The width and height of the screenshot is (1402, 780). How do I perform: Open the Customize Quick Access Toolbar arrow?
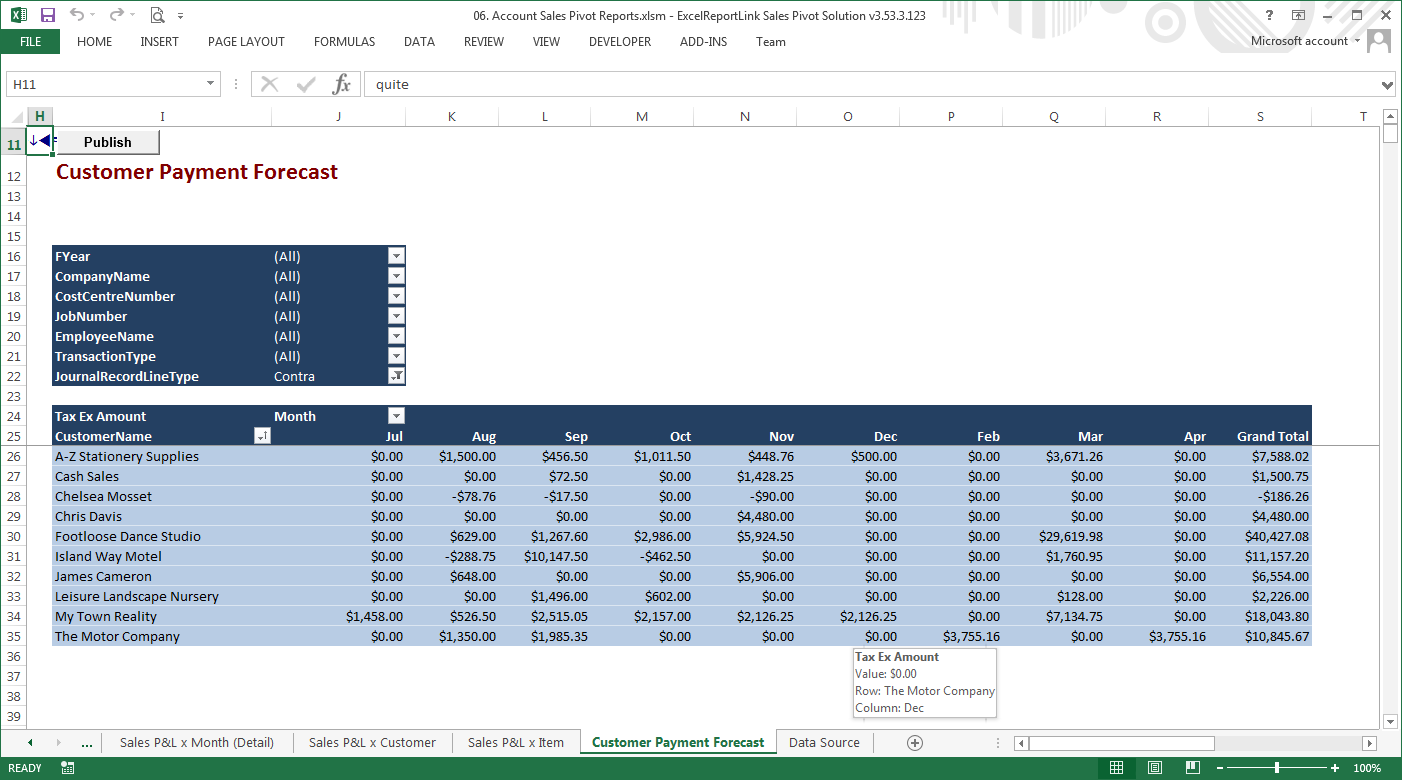coord(180,16)
